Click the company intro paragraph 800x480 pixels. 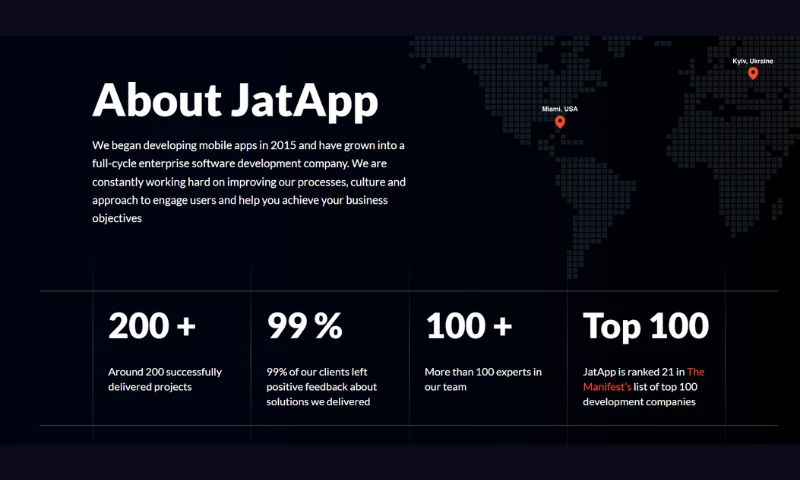click(248, 182)
